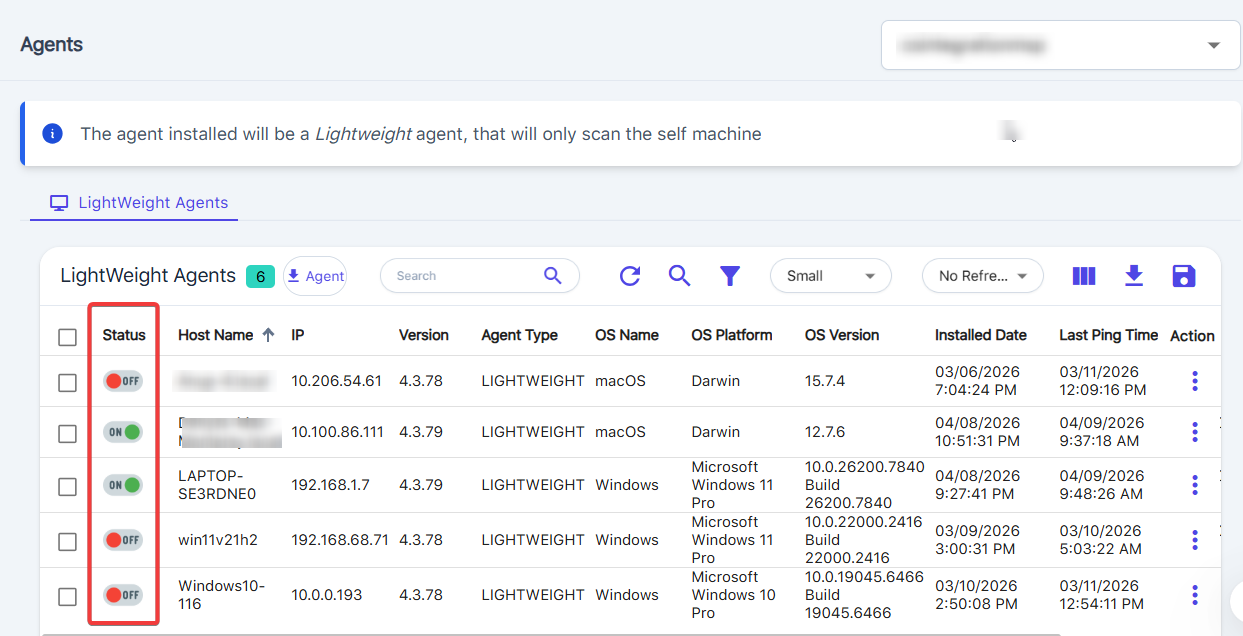The width and height of the screenshot is (1243, 636).
Task: Open the column chooser icon
Action: pos(1084,276)
